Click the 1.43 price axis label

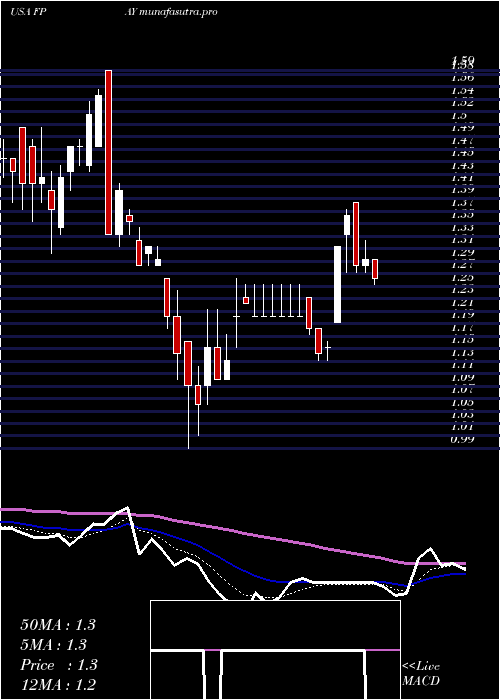coord(462,166)
